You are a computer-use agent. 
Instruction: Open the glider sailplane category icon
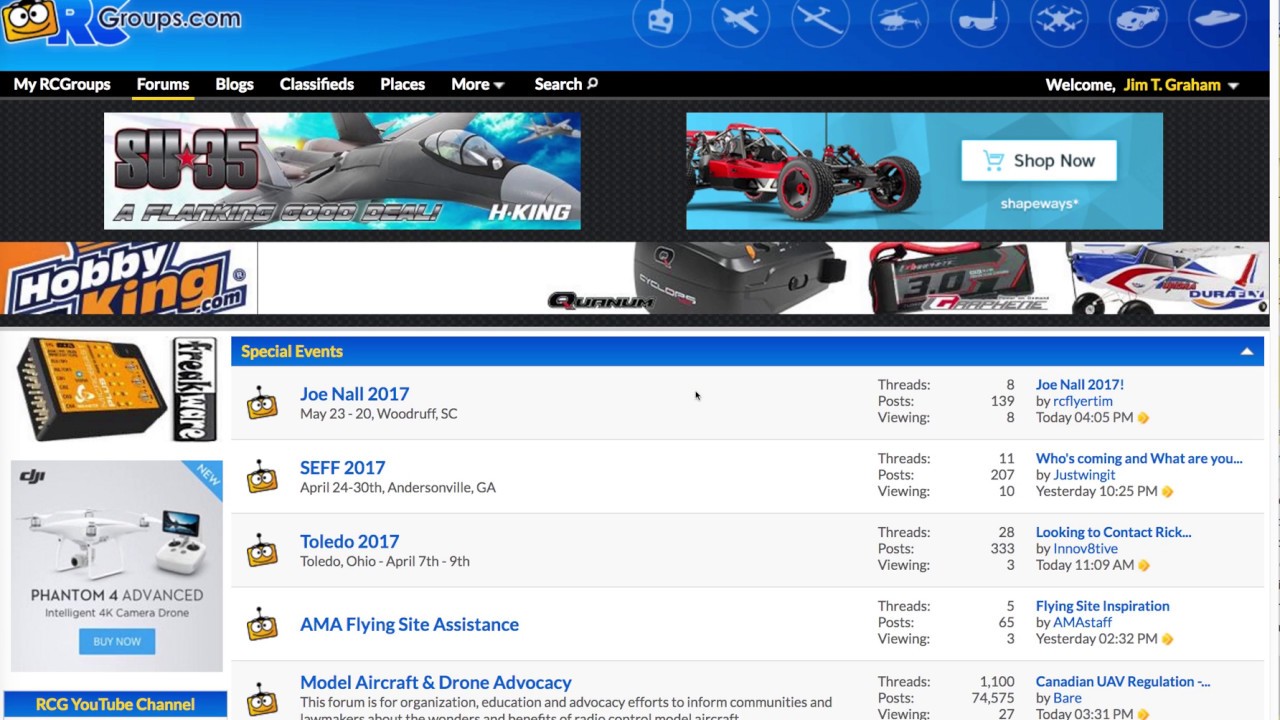(x=820, y=21)
